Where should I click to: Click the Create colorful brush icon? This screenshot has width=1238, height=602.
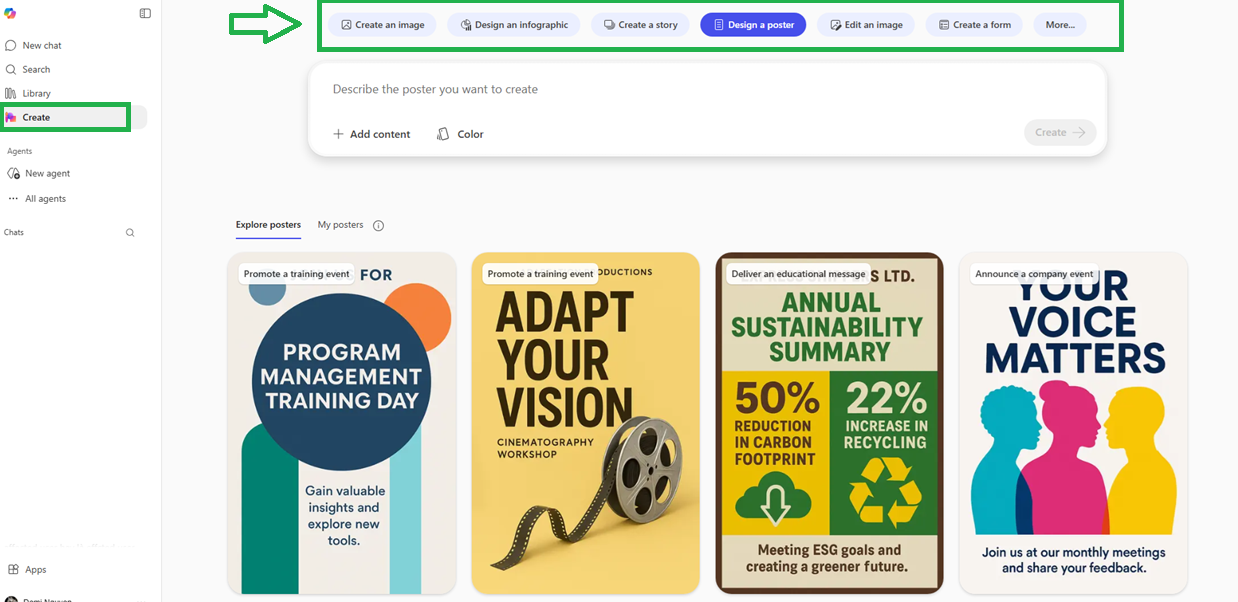click(11, 117)
